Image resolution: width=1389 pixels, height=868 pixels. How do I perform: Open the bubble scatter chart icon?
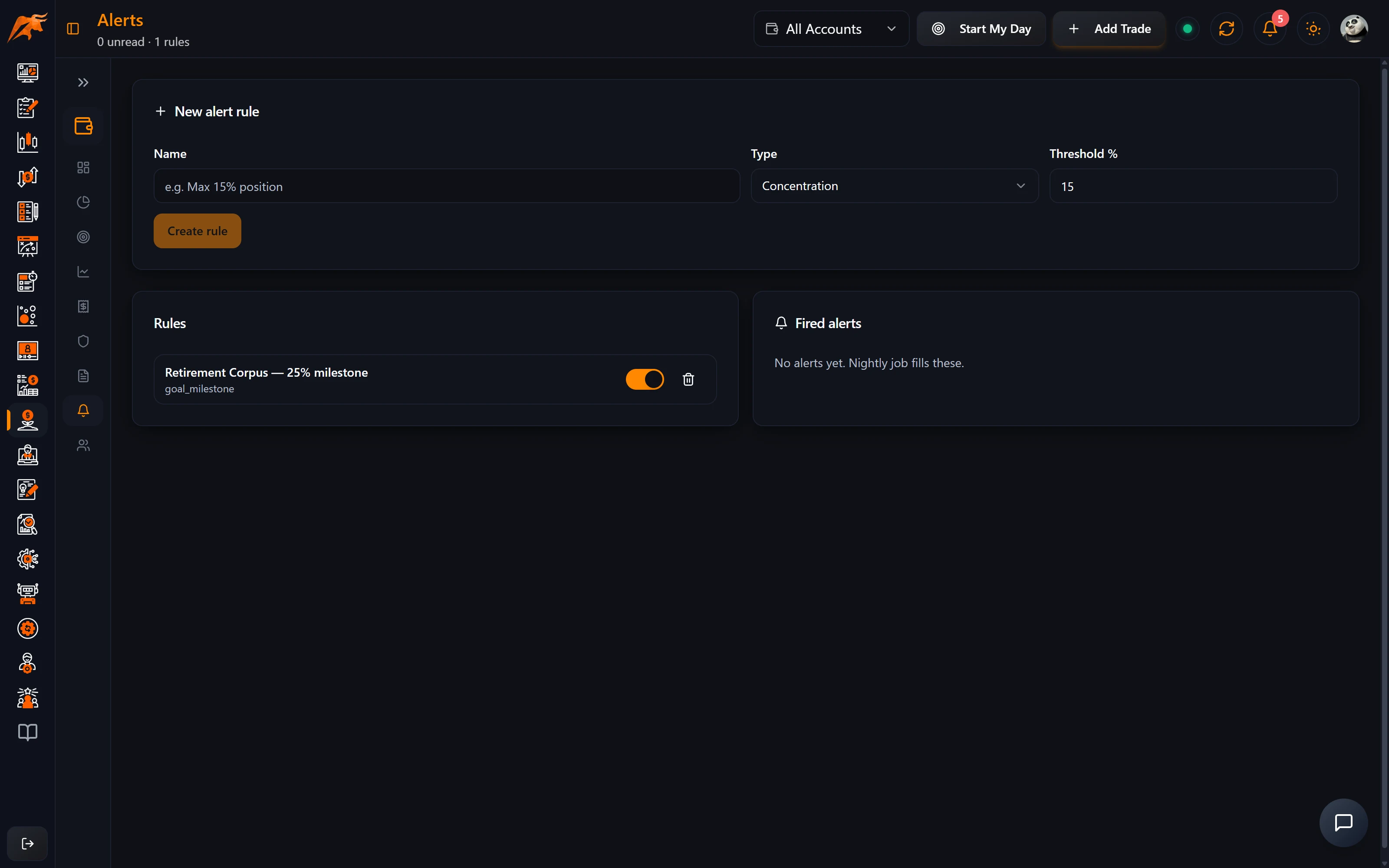point(27,316)
